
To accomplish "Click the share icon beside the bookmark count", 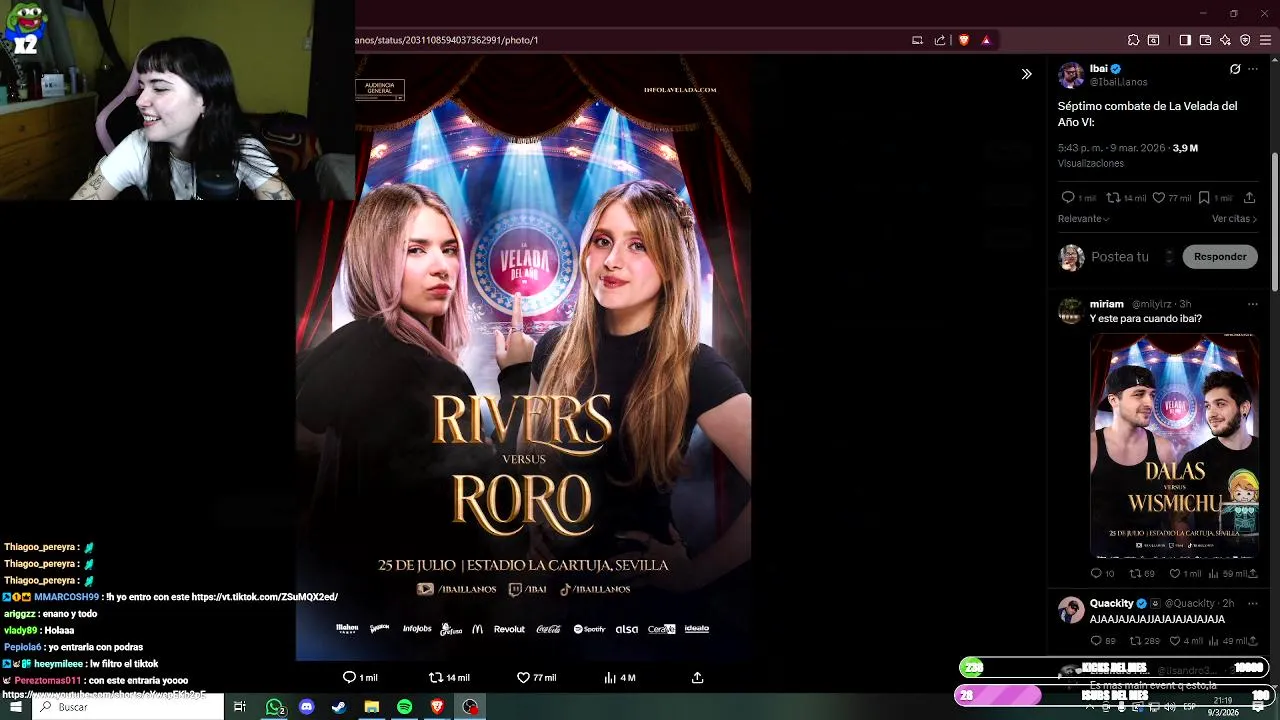I will (x=1250, y=198).
